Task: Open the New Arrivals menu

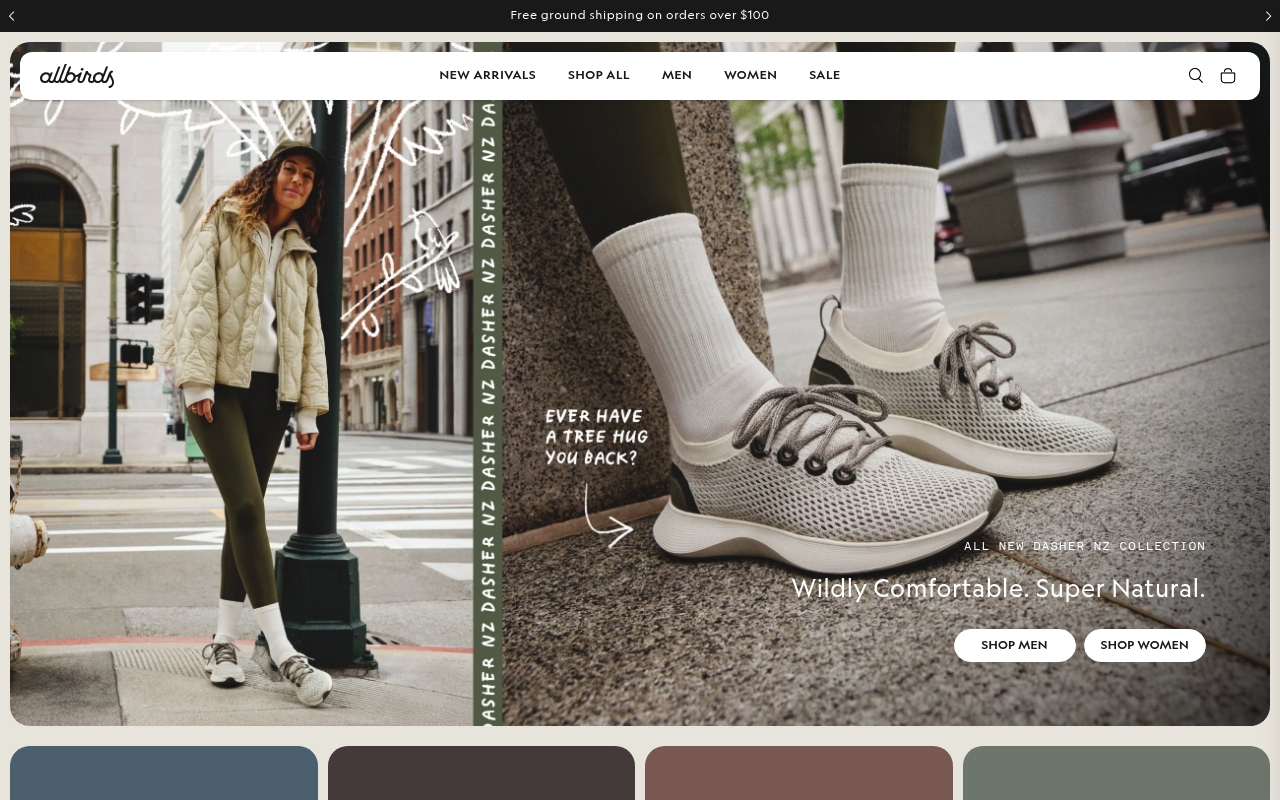Action: coord(487,76)
